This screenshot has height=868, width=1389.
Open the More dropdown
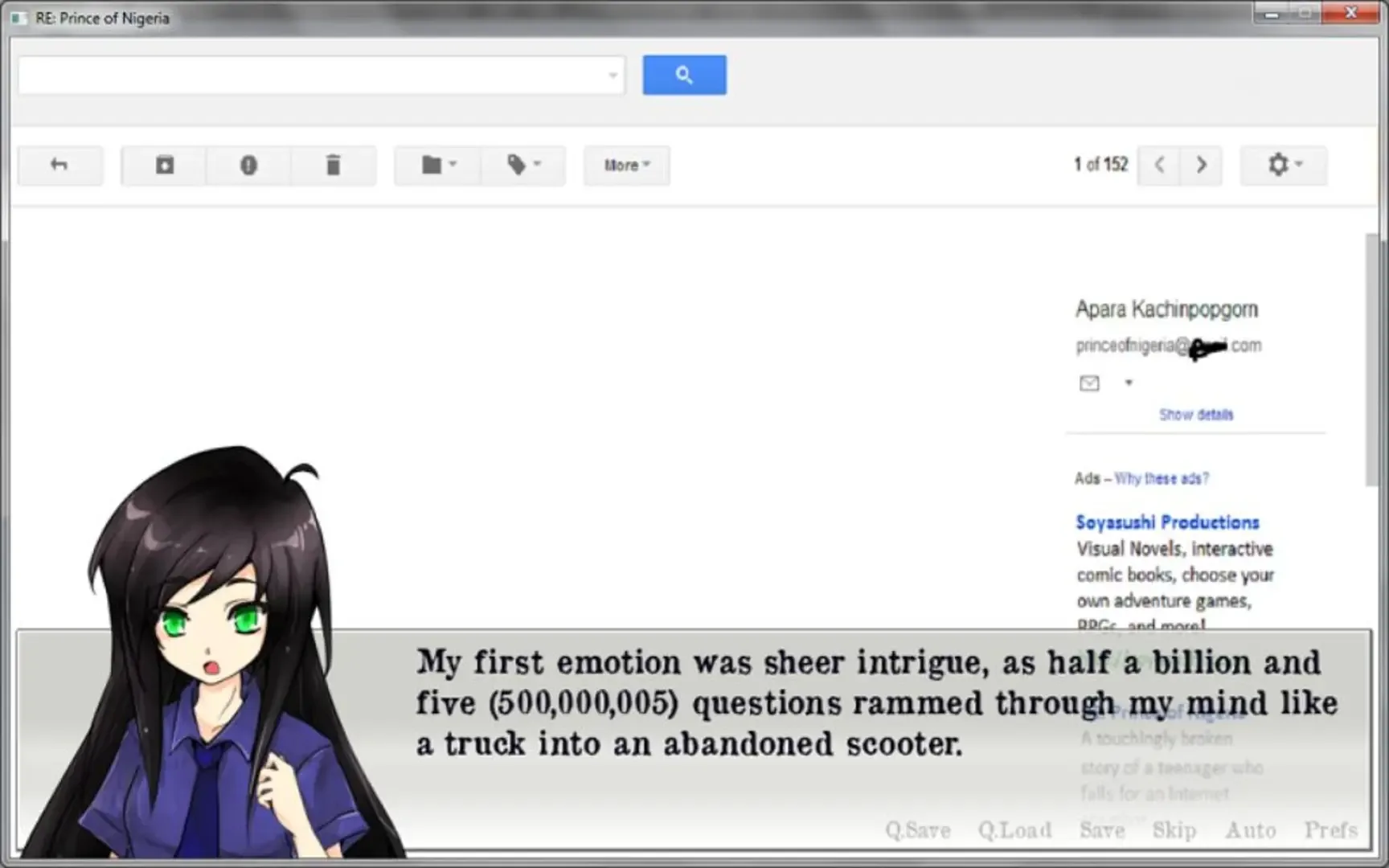[626, 165]
